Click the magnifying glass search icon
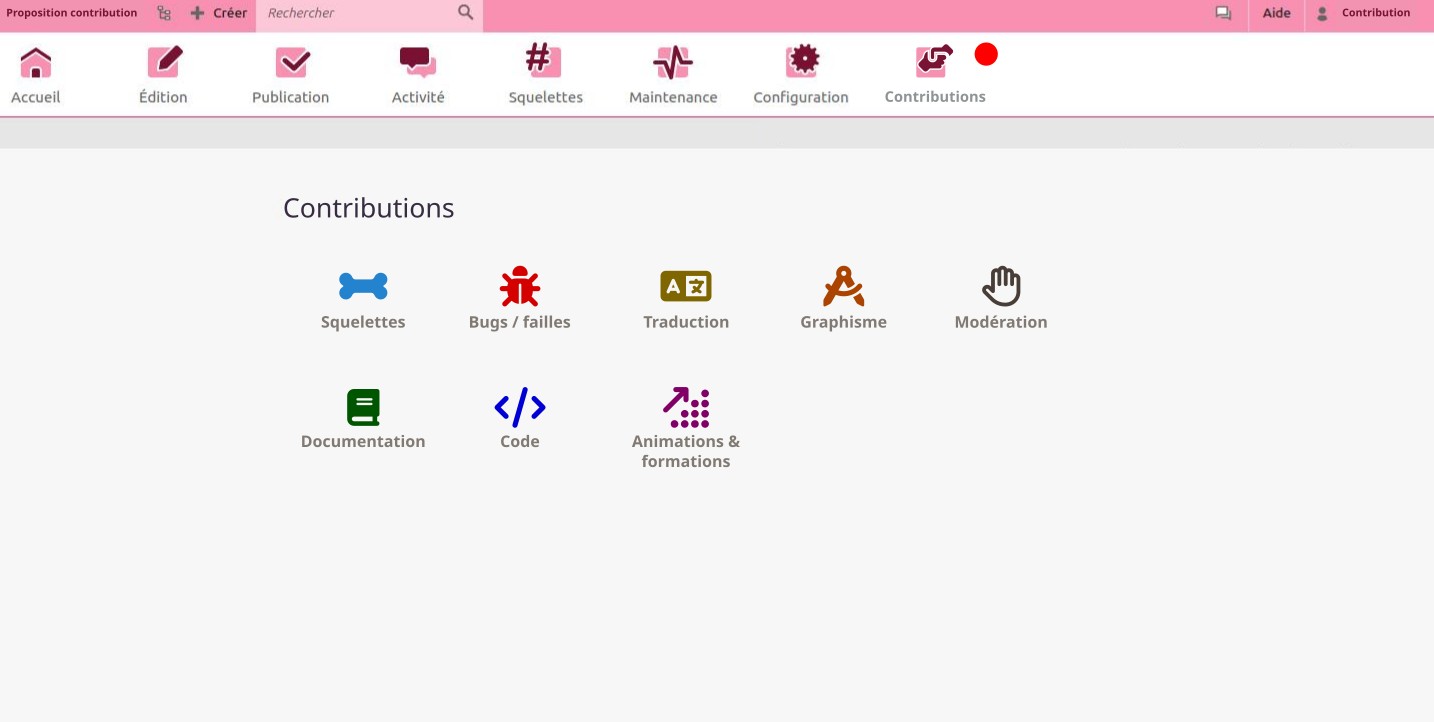This screenshot has width=1434, height=722. click(465, 13)
